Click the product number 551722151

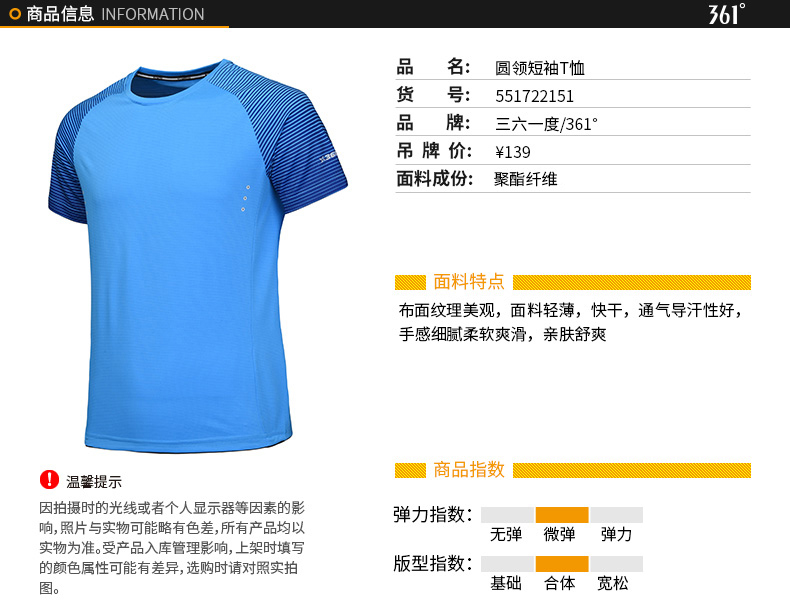coord(535,96)
